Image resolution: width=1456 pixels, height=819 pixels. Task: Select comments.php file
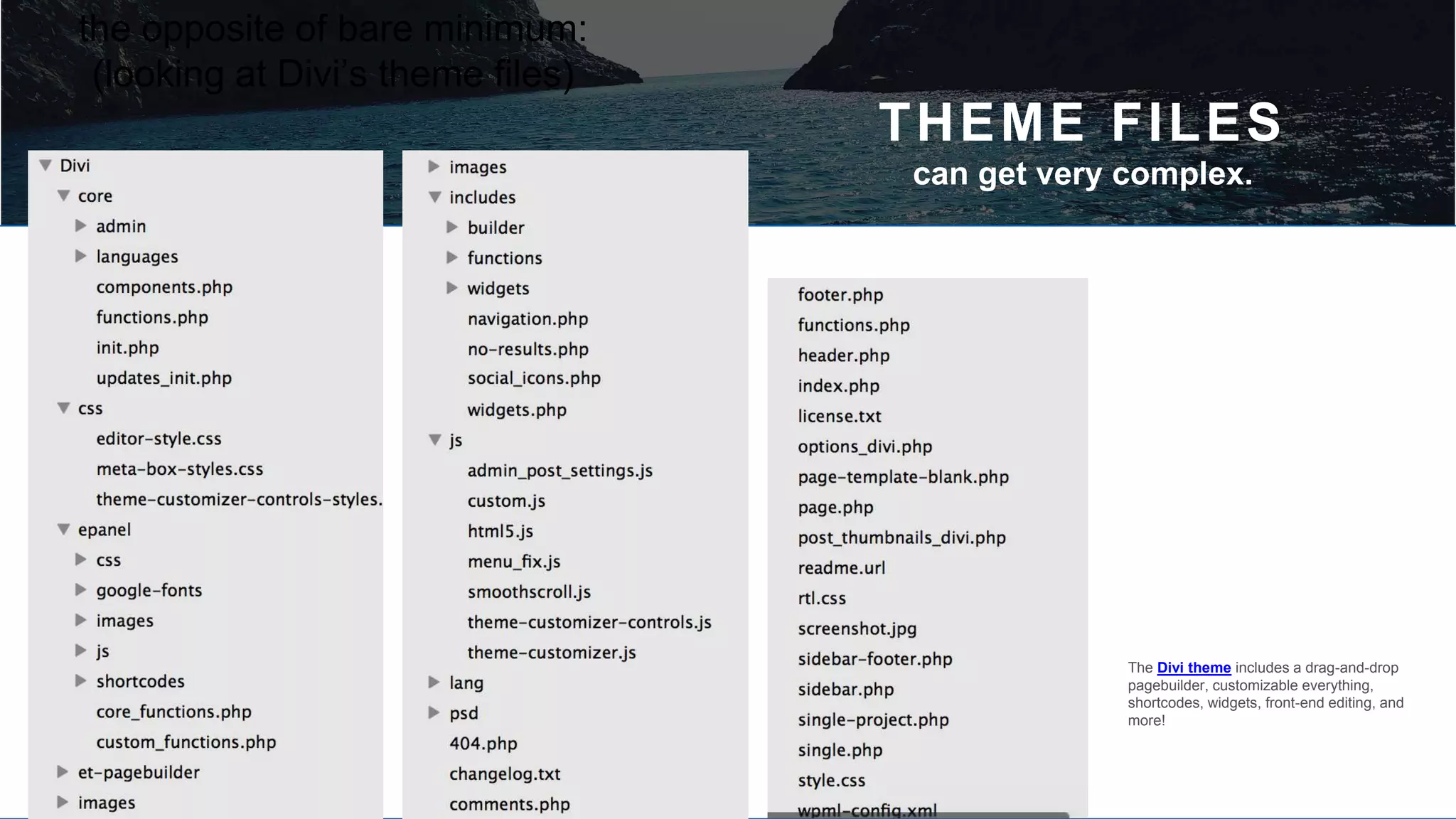click(510, 804)
